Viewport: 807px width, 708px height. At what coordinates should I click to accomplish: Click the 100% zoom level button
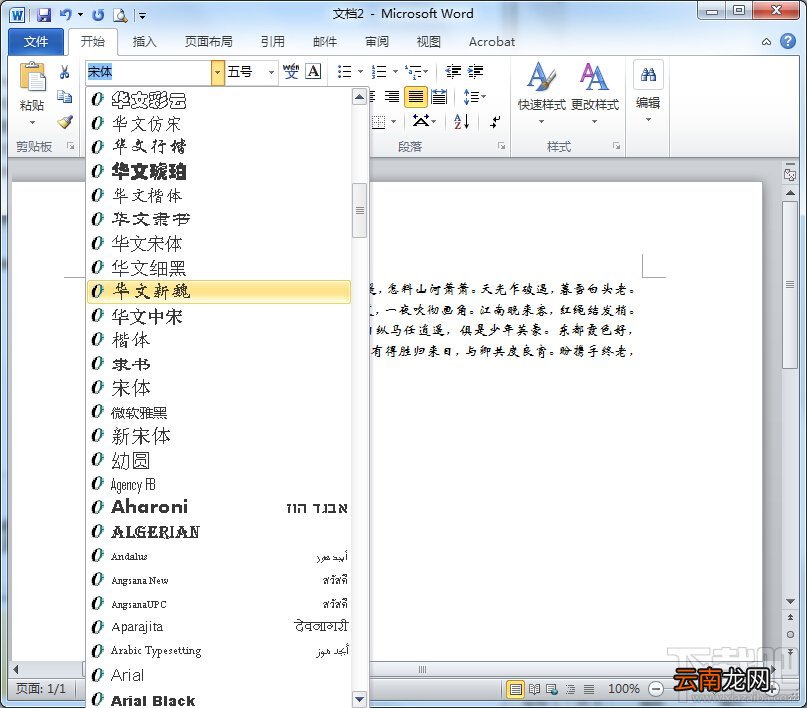pyautogui.click(x=623, y=689)
